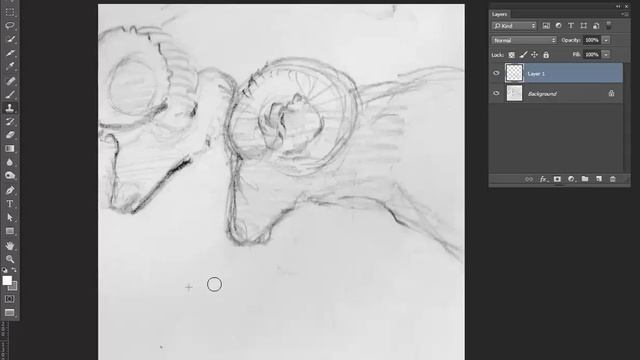Select the Background layer name

[542, 94]
